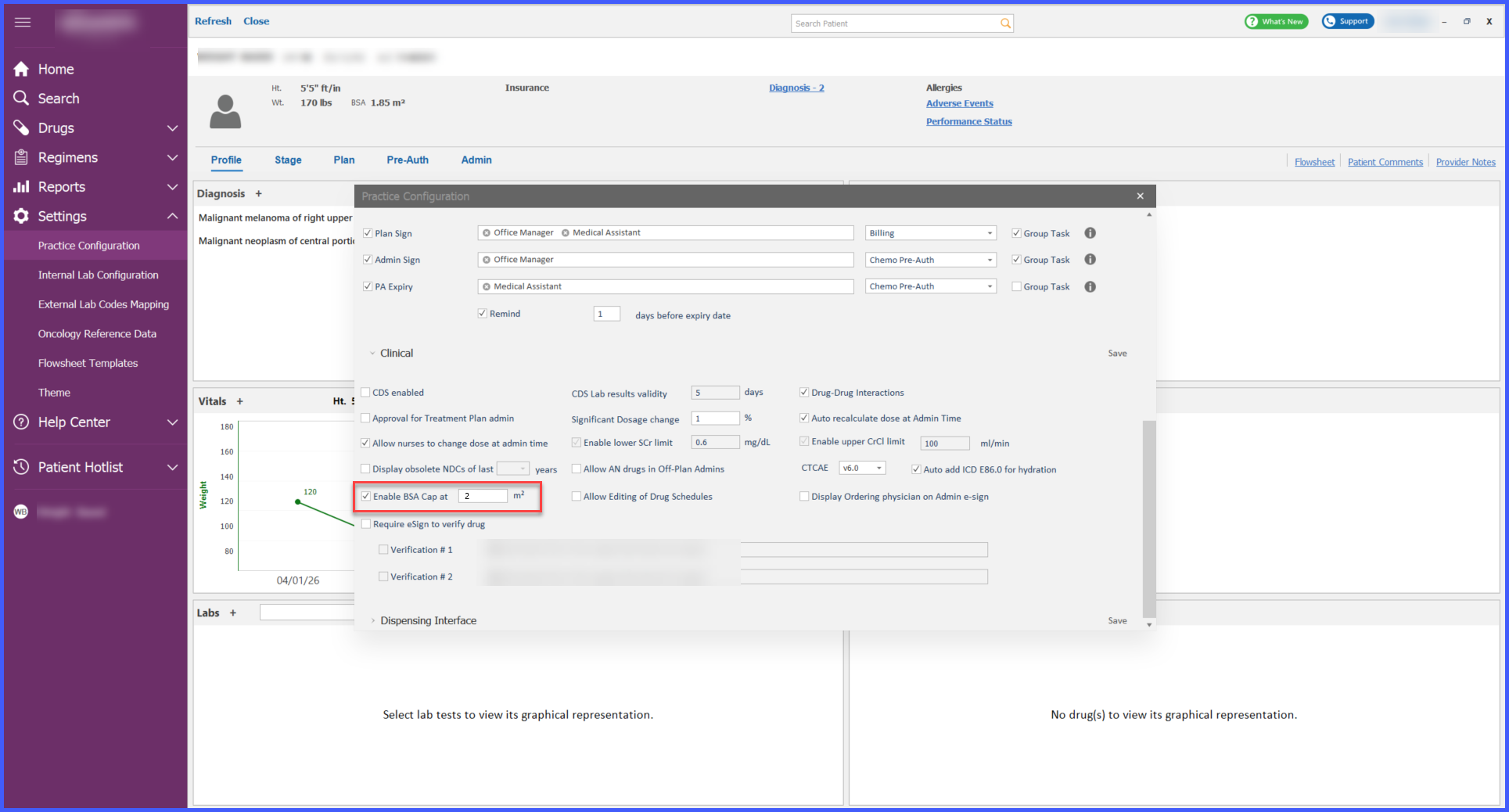Open Chemo Pre-Auth dropdown in Admin Sign row

(931, 260)
